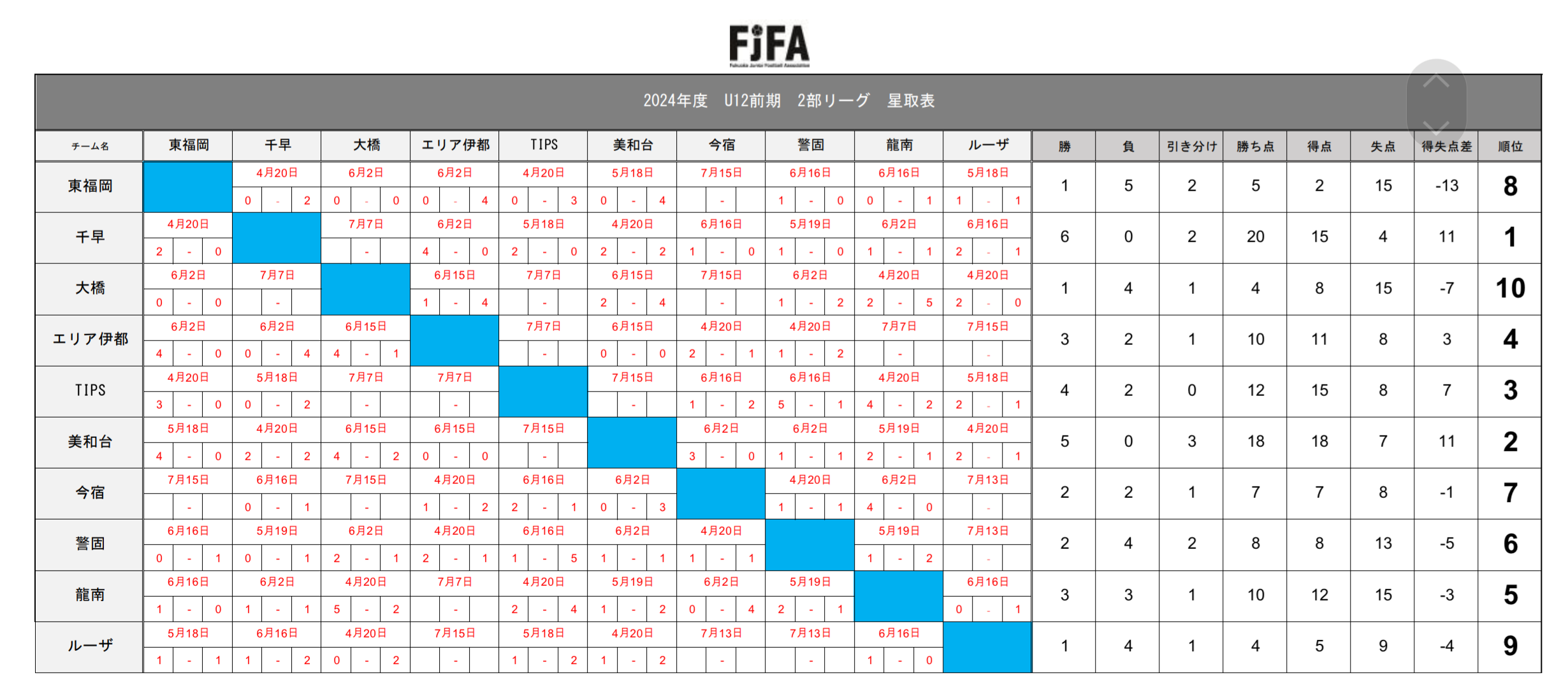Select the ルーザ row label
The height and width of the screenshot is (691, 1568).
click(90, 646)
